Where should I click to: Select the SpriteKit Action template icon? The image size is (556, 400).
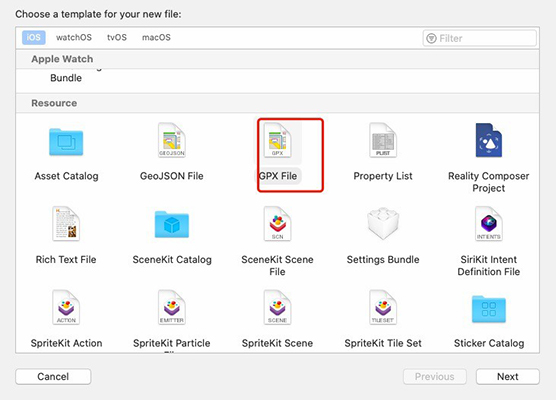click(66, 307)
